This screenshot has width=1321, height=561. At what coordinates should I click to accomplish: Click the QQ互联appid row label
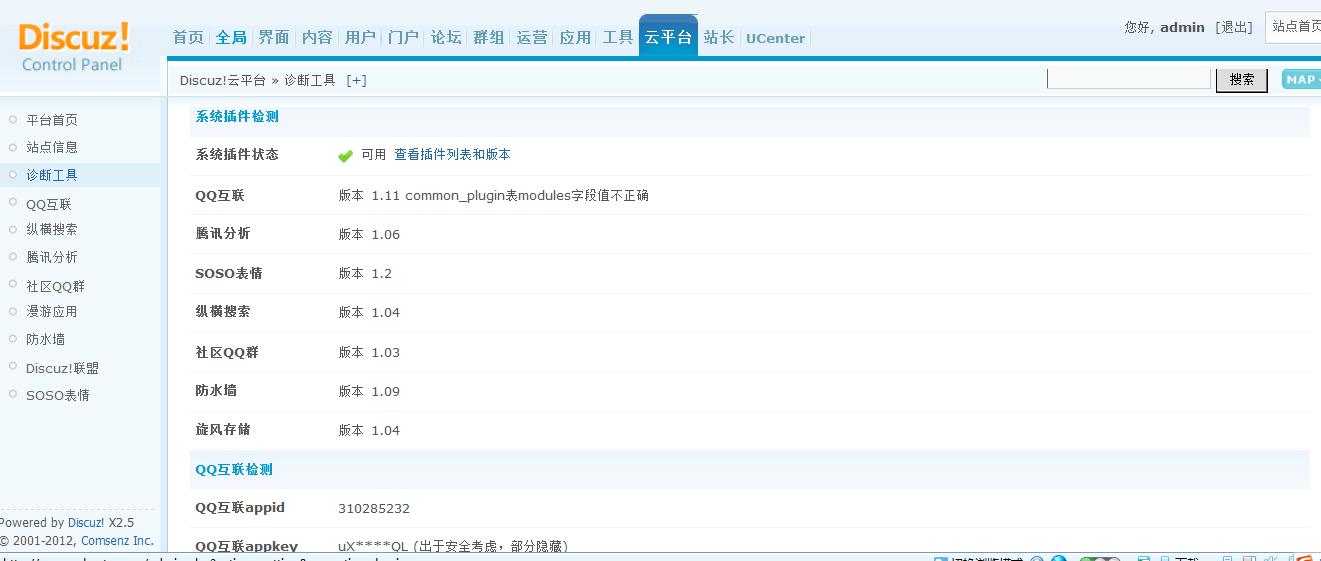point(240,508)
